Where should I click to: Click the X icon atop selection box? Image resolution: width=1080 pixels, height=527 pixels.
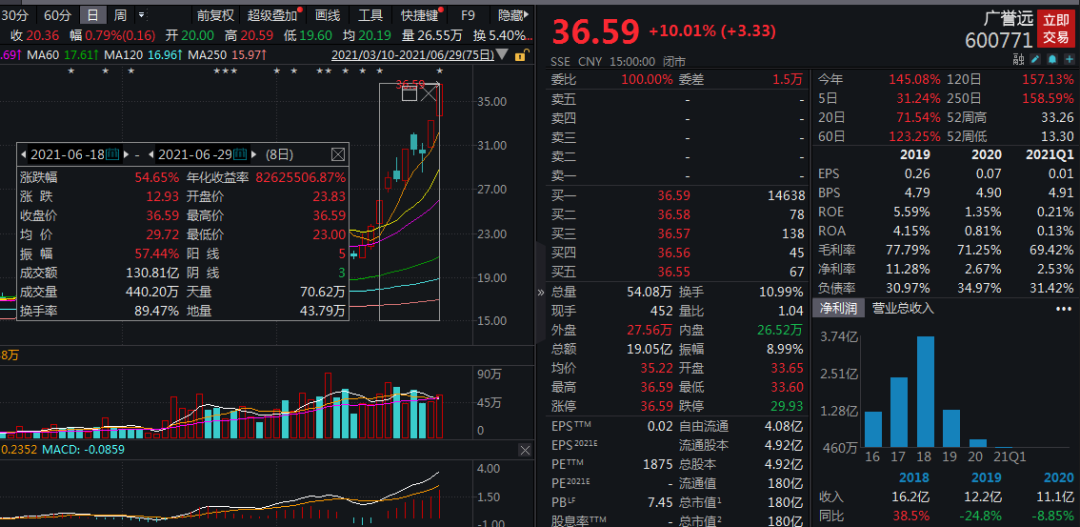[429, 93]
